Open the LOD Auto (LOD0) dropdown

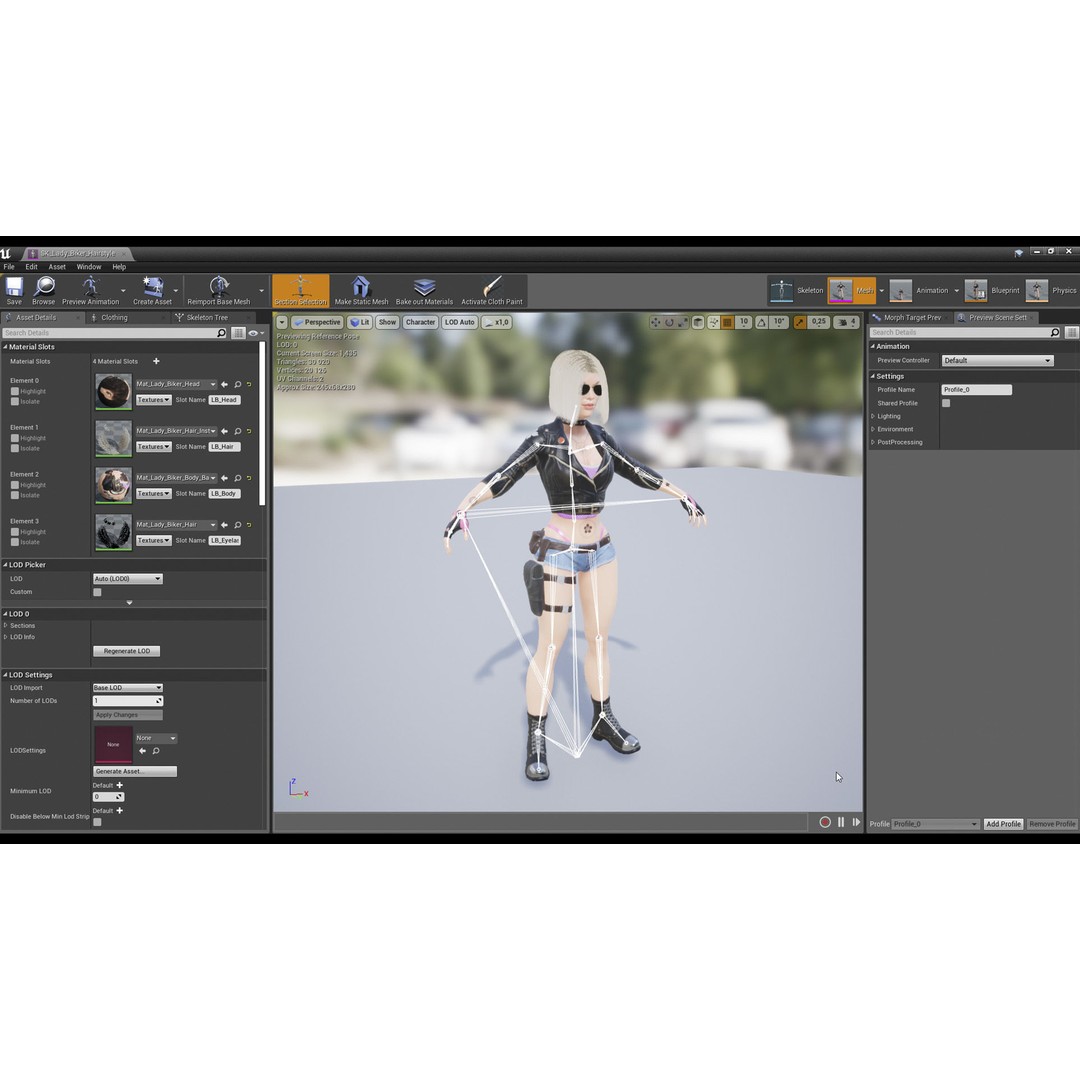(x=127, y=579)
